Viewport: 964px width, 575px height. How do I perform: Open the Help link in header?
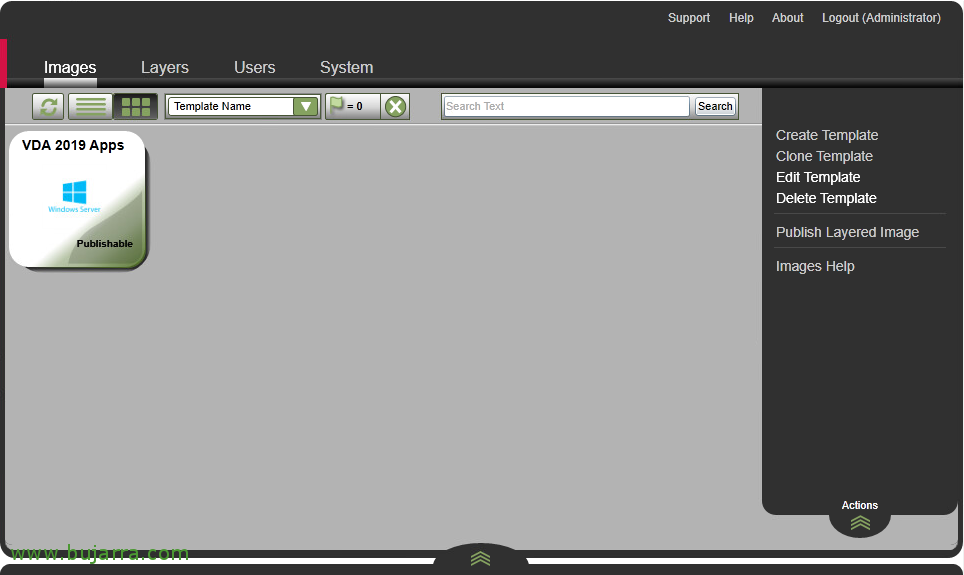tap(741, 18)
